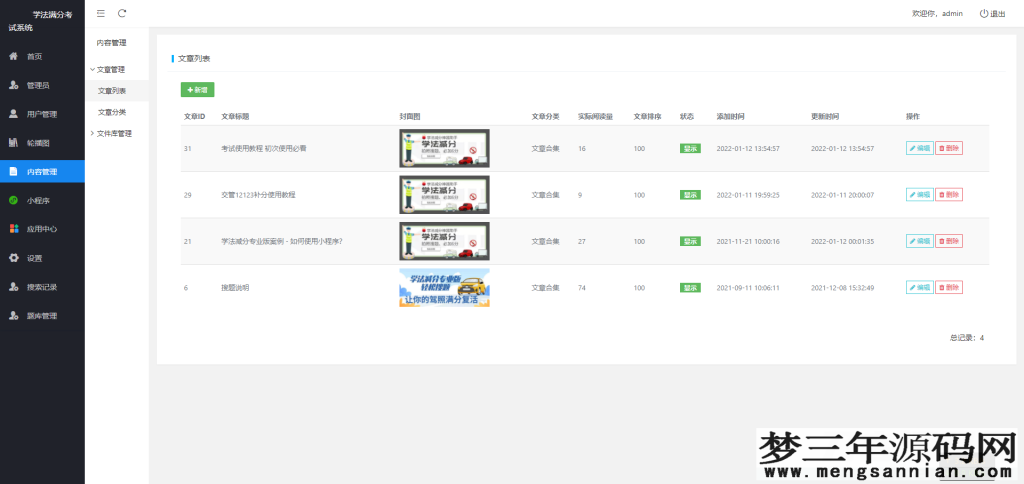Click the green 新增 button
Screen dimensions: 1024x484
pos(197,90)
